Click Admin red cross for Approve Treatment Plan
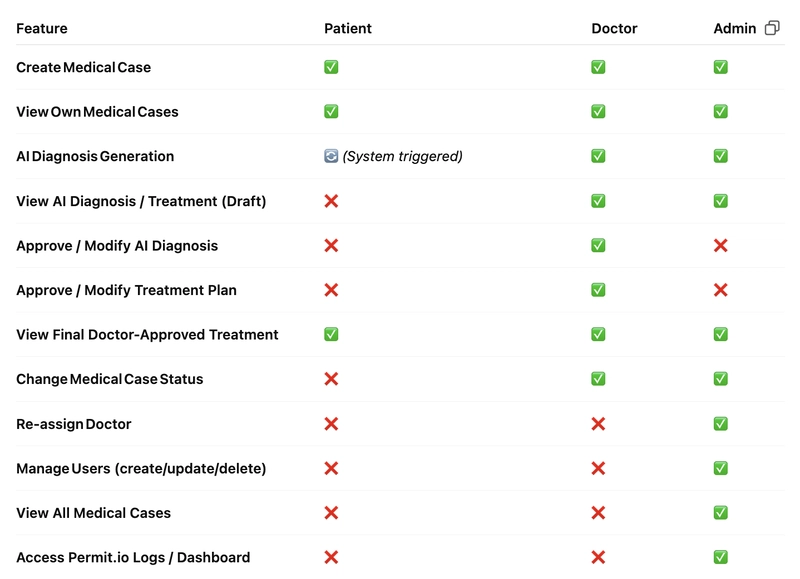Image resolution: width=800 pixels, height=579 pixels. click(720, 290)
